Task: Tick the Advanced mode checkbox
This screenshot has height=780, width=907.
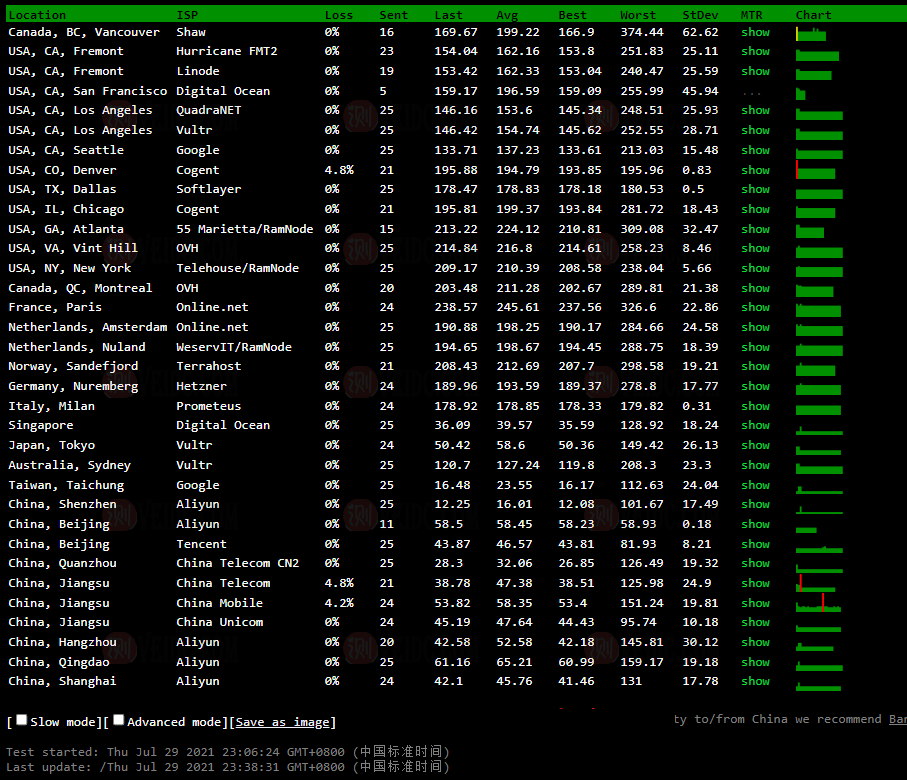Action: pos(119,720)
